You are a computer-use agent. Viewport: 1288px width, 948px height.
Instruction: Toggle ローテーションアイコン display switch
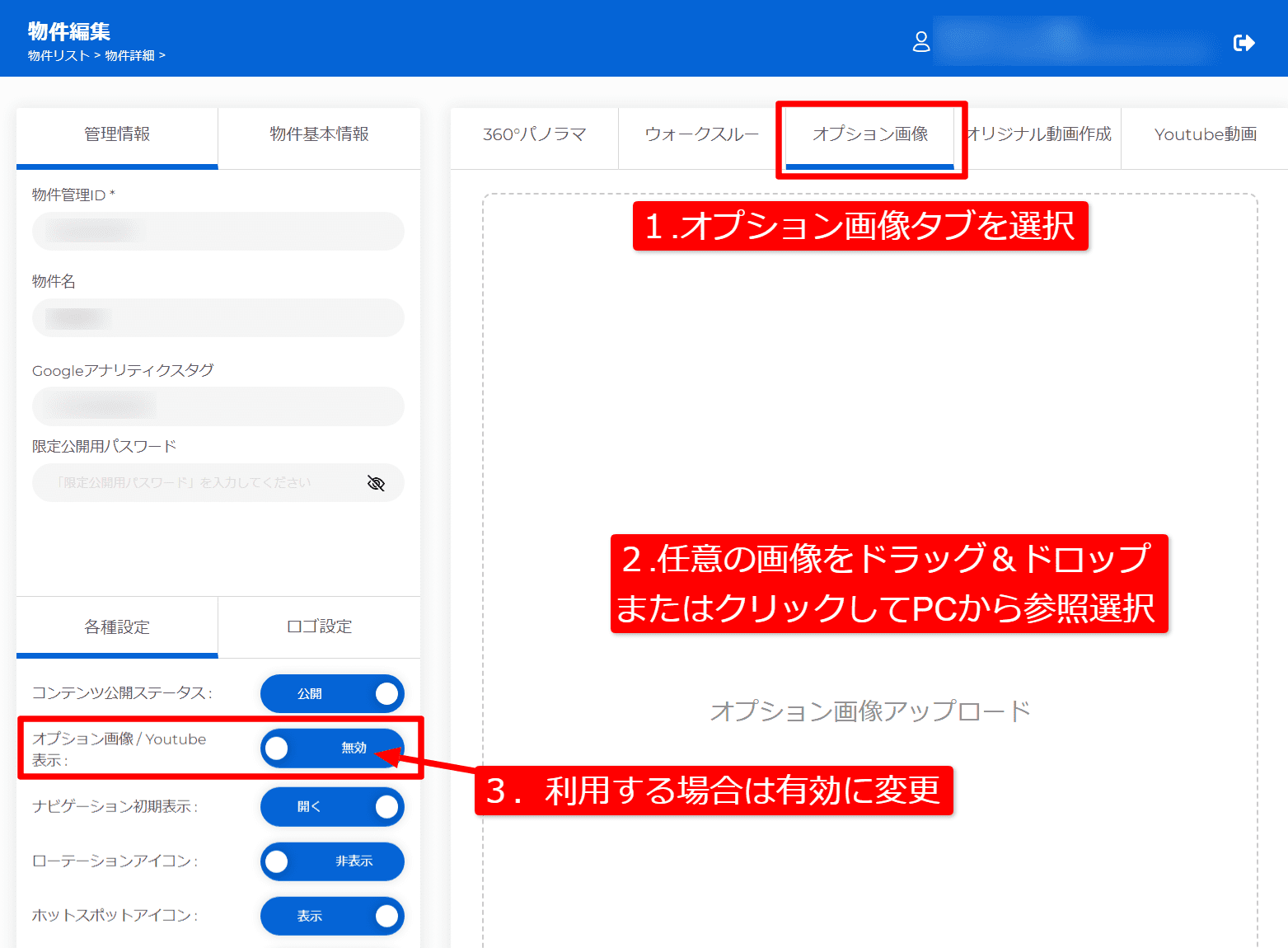coord(332,861)
